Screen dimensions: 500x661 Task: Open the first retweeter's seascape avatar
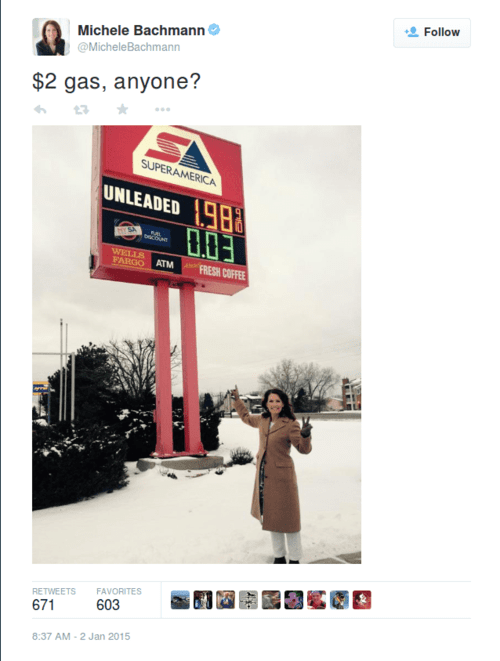[180, 599]
